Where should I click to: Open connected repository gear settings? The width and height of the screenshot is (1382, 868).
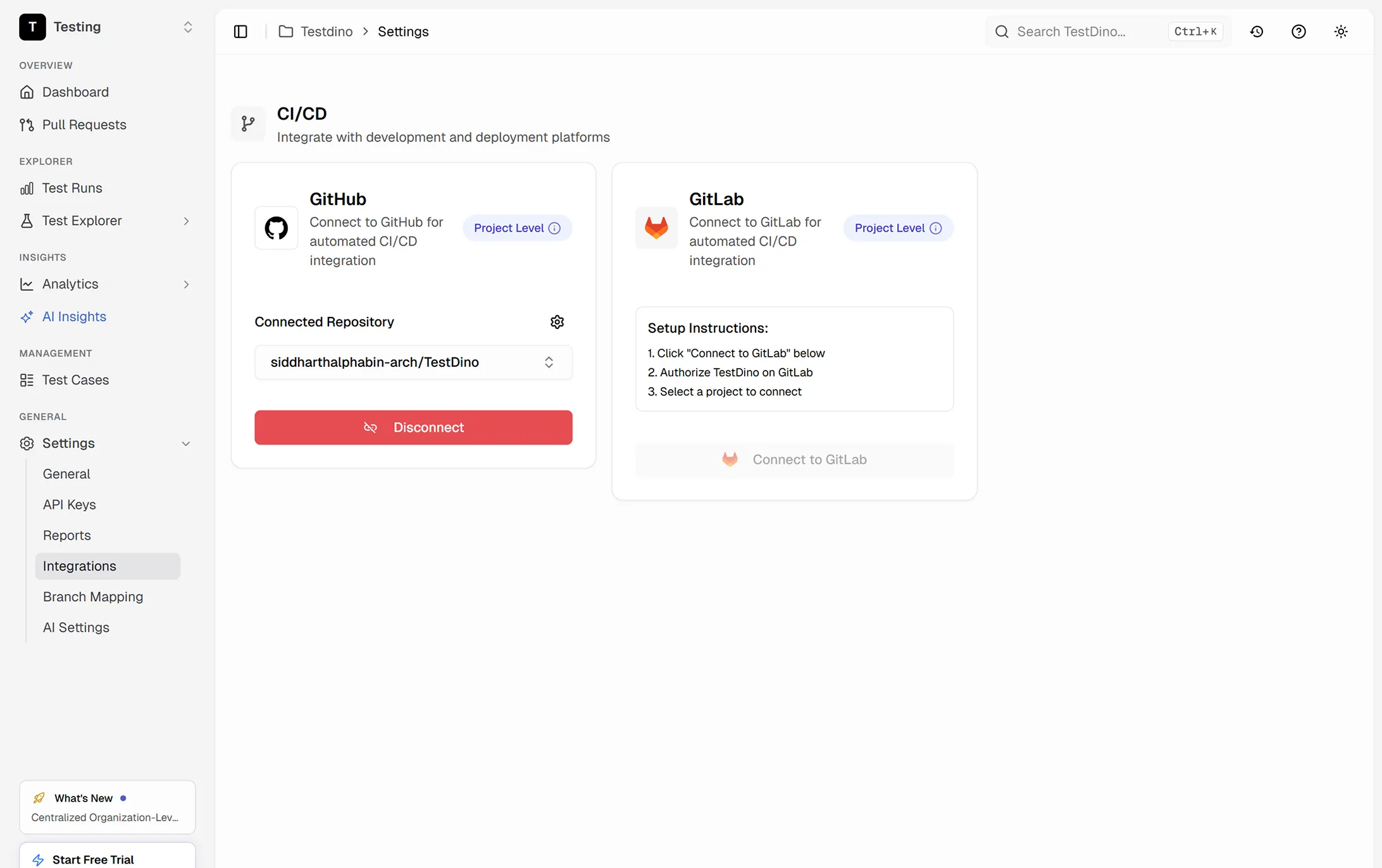(x=557, y=322)
